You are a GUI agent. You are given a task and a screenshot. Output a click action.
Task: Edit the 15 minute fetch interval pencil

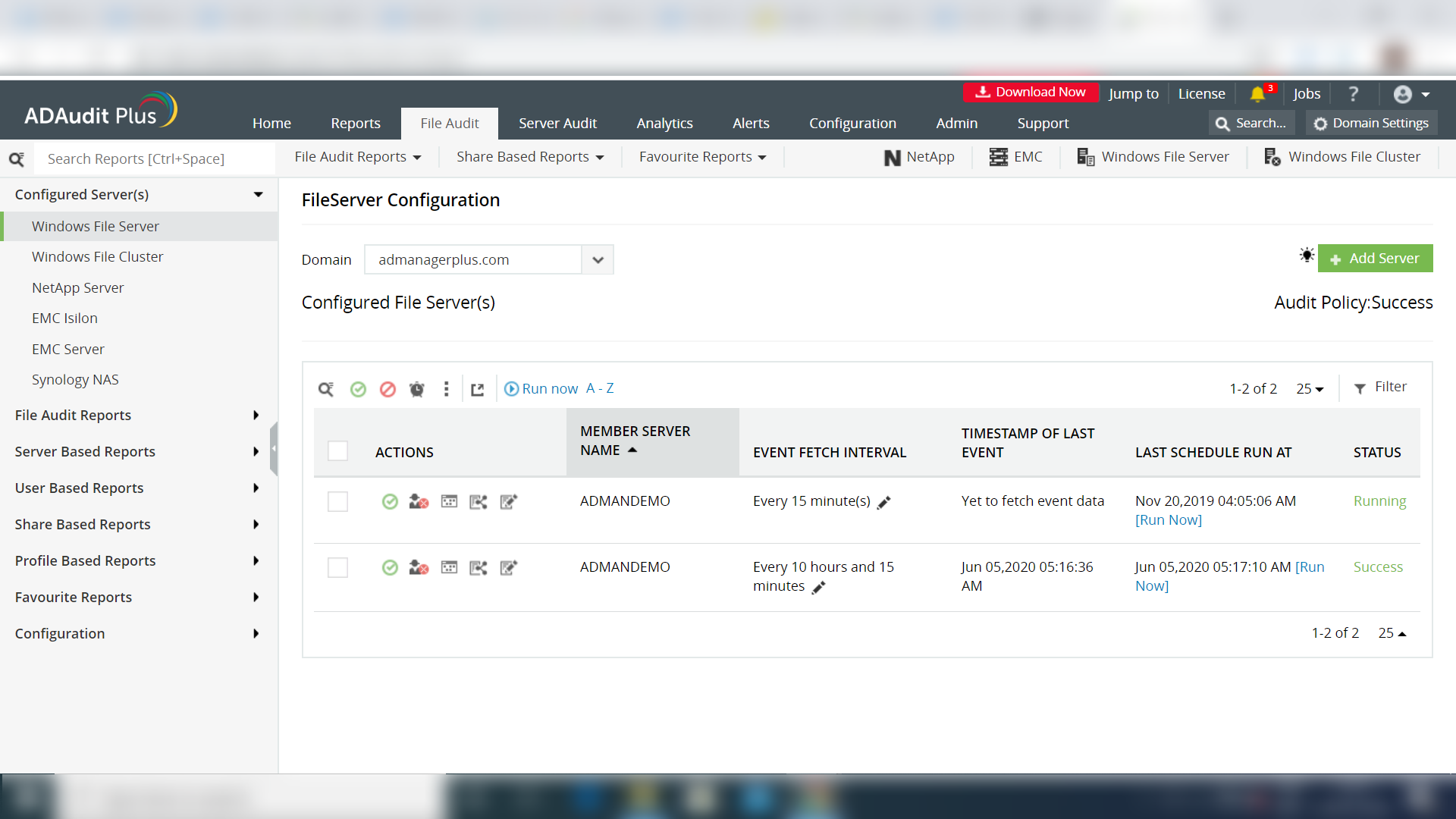(x=884, y=502)
